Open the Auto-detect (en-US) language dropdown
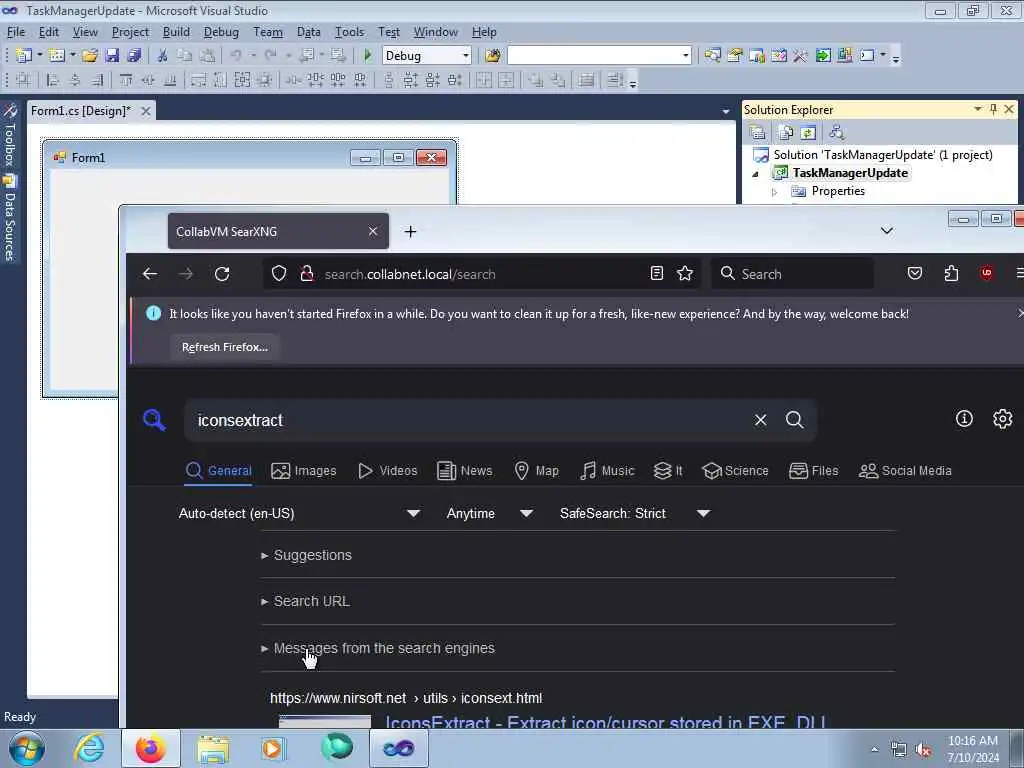 299,513
